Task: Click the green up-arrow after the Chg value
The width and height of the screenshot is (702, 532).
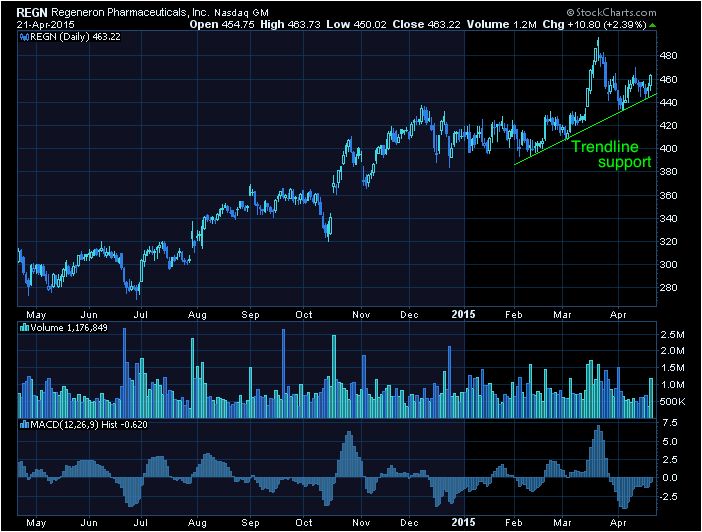Action: 652,25
